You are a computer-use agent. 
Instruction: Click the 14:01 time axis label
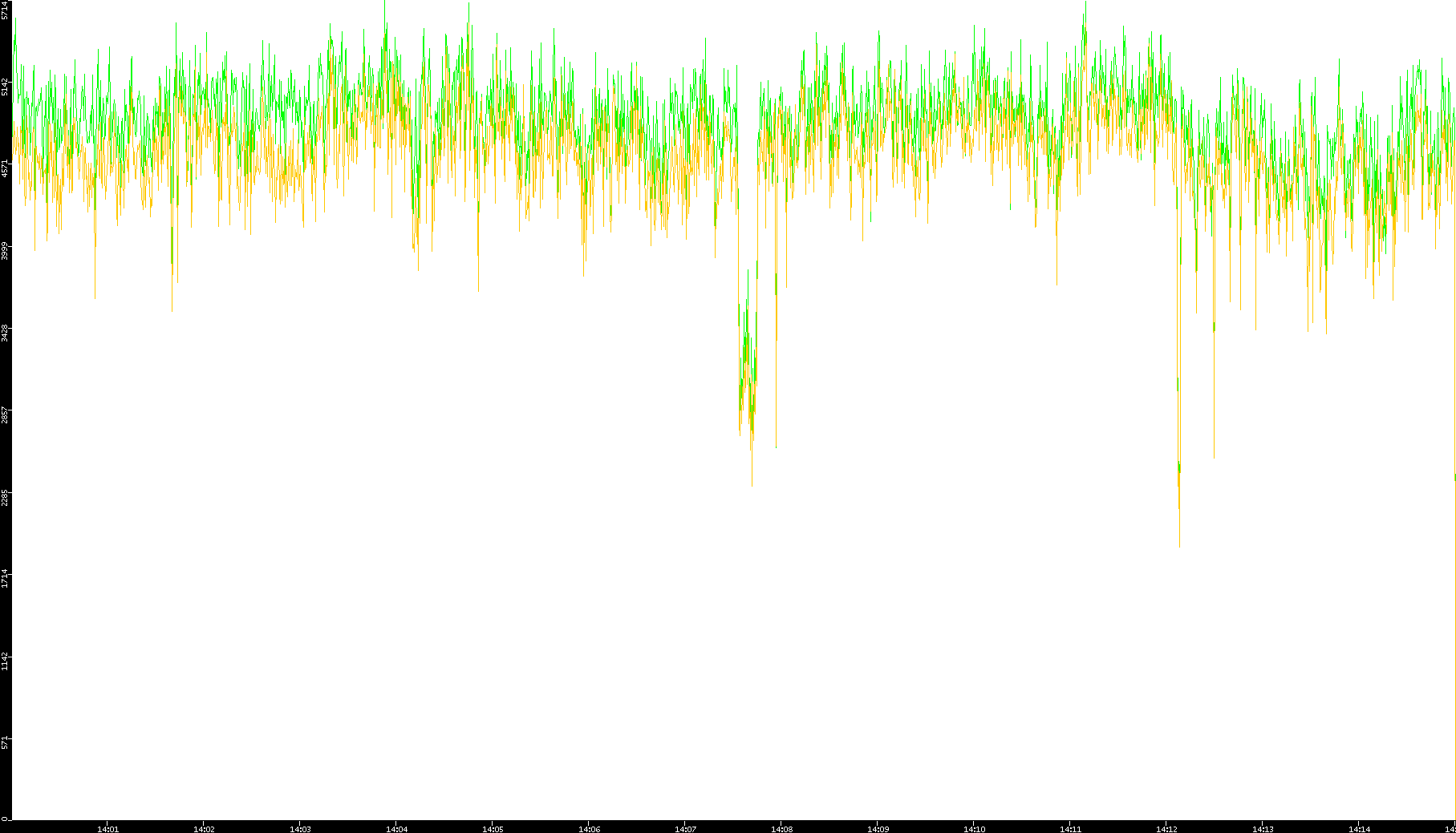(x=107, y=829)
